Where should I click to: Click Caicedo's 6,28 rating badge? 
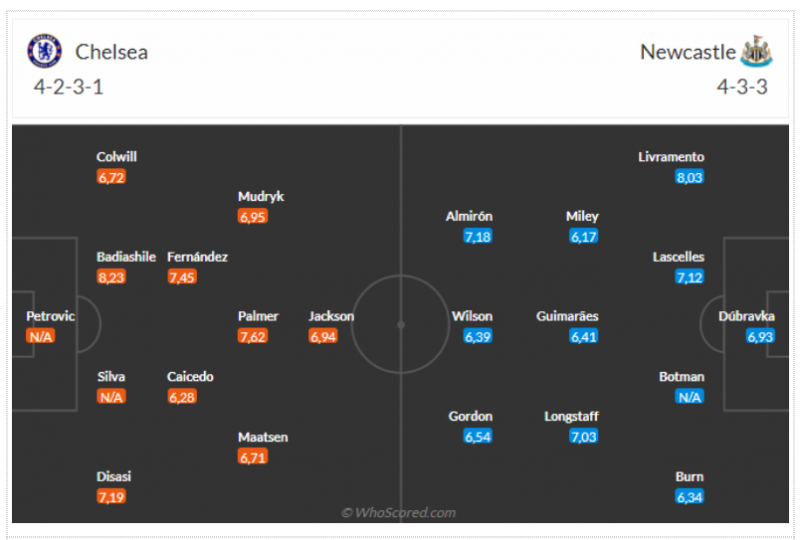point(182,397)
